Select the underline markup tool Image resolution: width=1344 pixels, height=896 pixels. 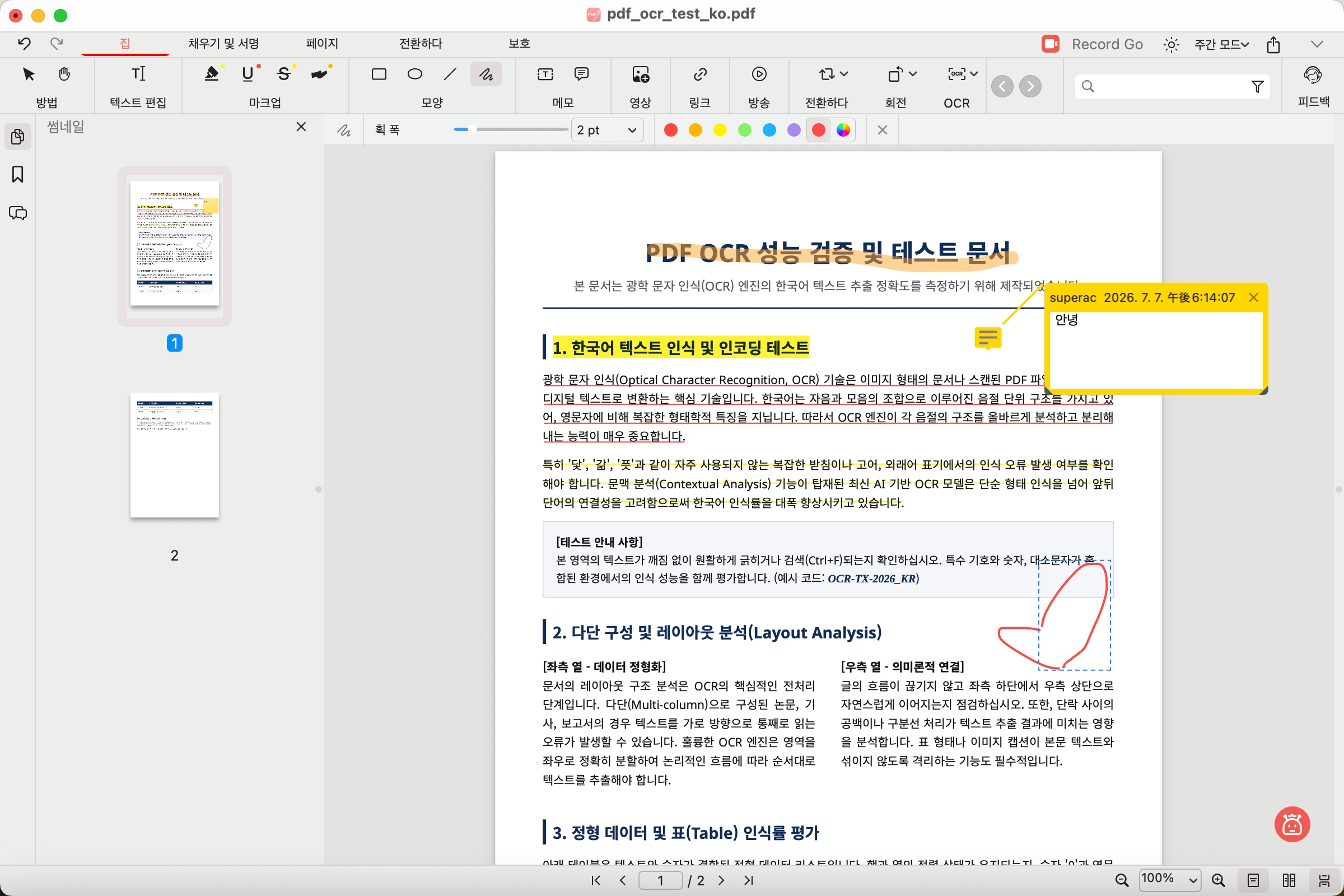coord(248,74)
